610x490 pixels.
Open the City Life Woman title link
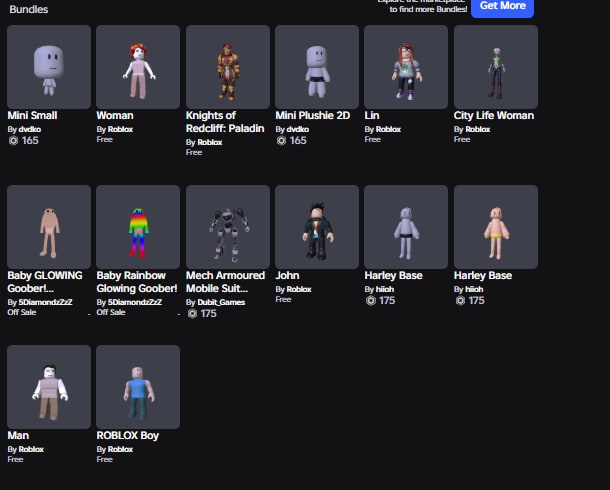point(494,116)
